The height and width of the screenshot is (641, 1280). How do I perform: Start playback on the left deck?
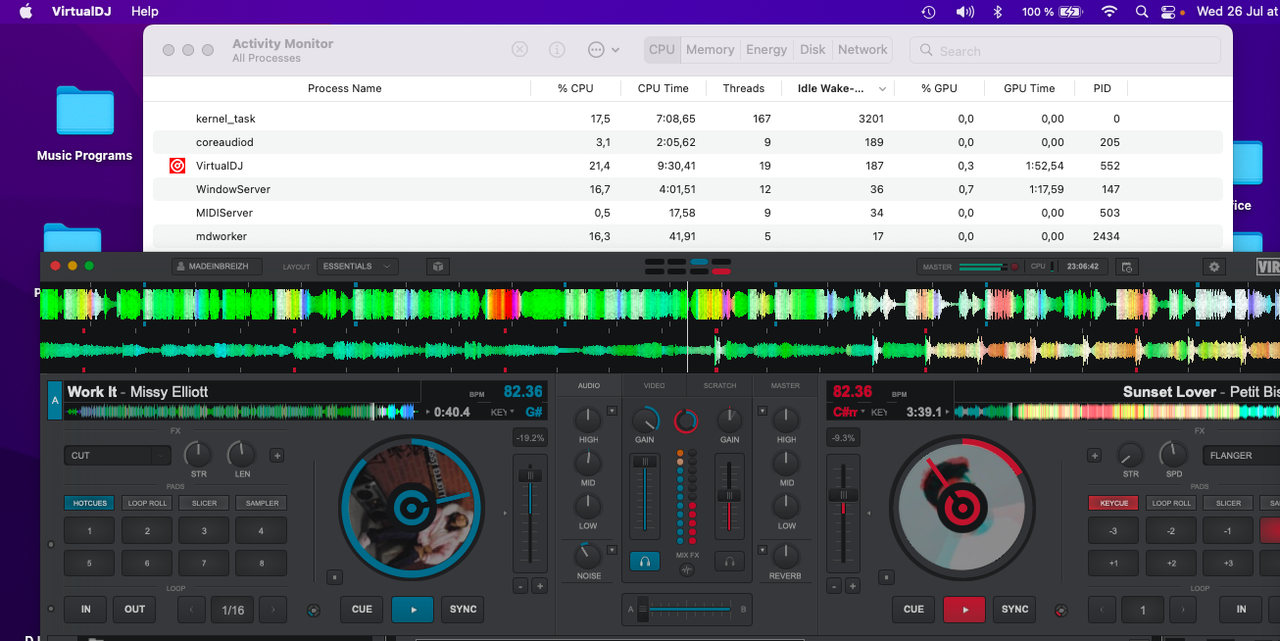click(x=412, y=609)
